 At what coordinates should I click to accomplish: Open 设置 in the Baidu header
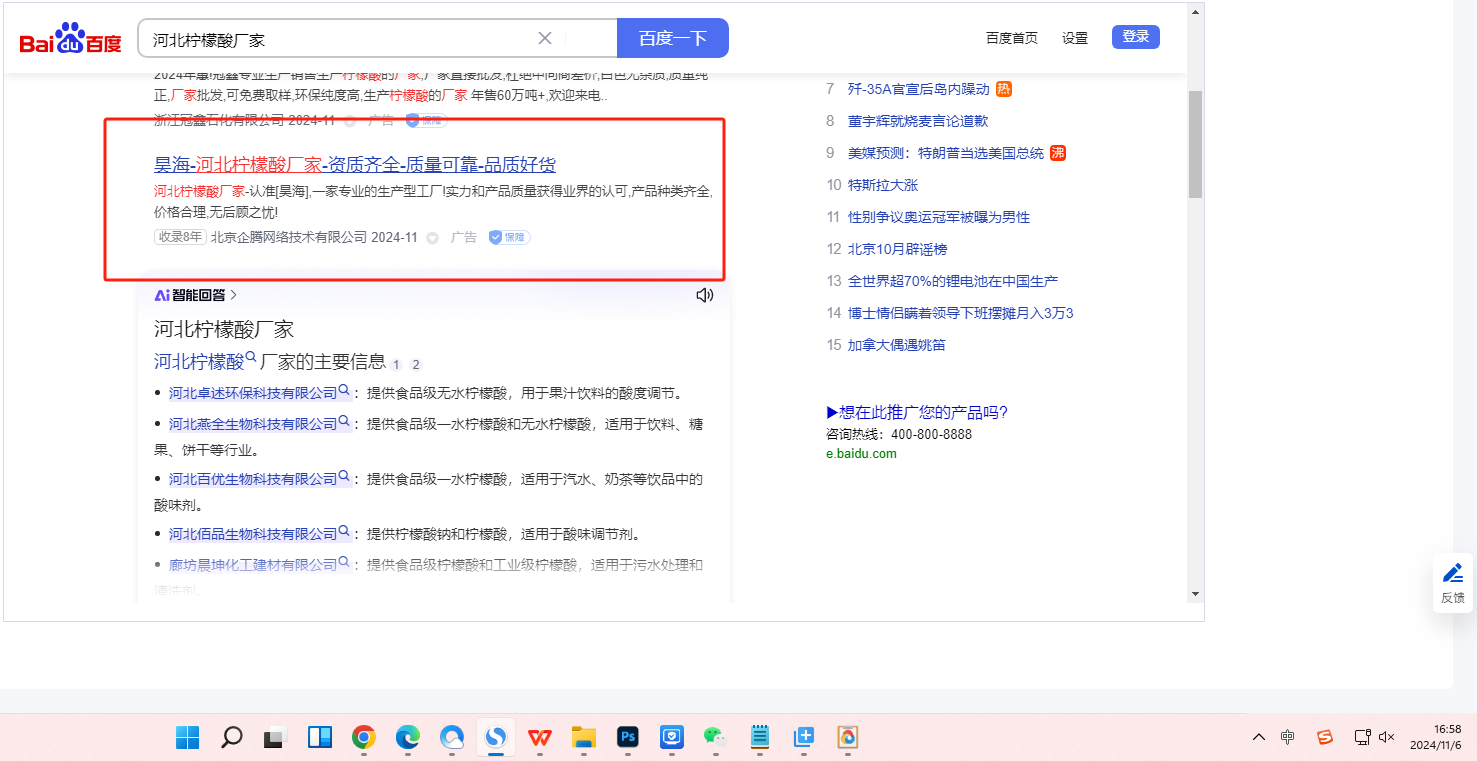tap(1075, 38)
